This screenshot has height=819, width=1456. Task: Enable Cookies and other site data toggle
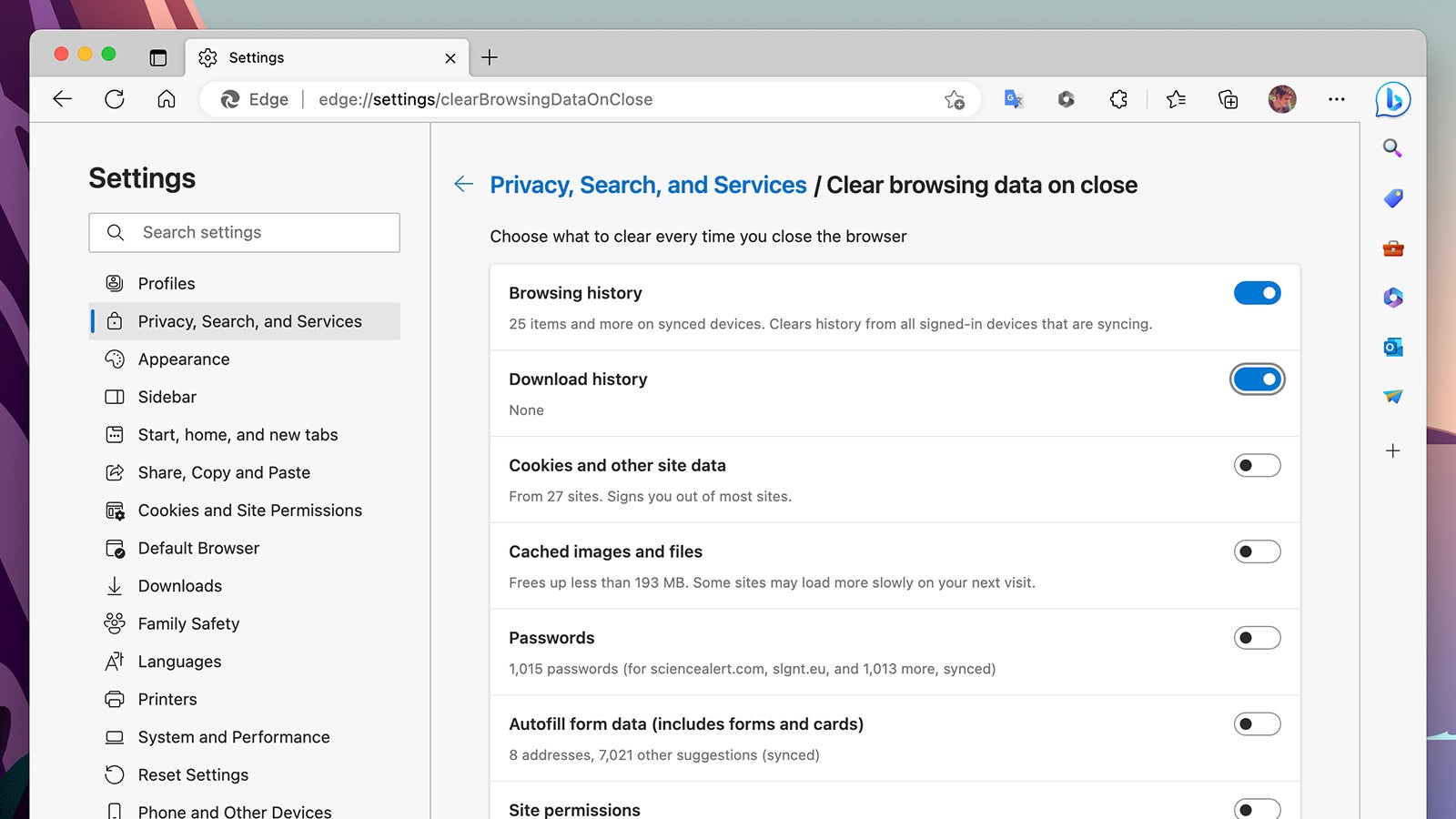pos(1257,466)
